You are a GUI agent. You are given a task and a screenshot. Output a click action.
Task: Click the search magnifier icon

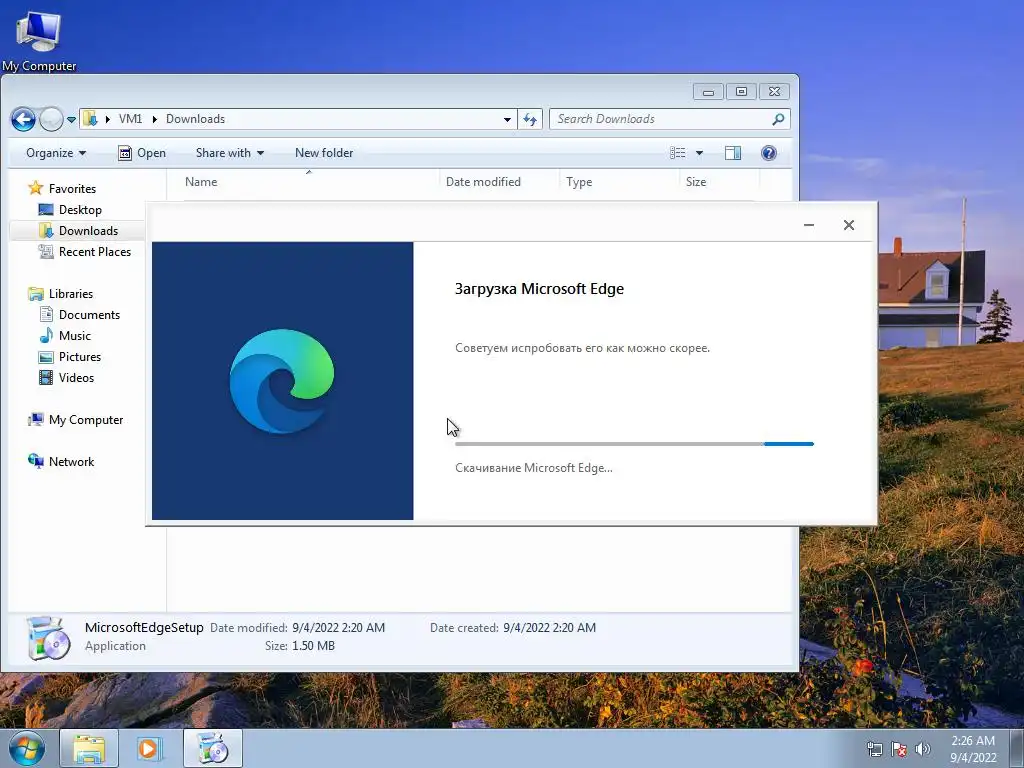[778, 119]
